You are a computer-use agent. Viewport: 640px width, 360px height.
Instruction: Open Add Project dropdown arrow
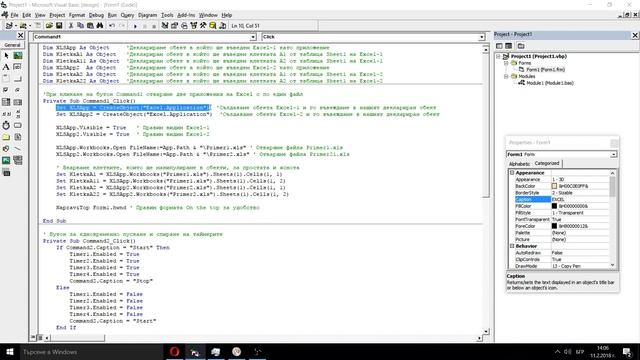(x=16, y=26)
